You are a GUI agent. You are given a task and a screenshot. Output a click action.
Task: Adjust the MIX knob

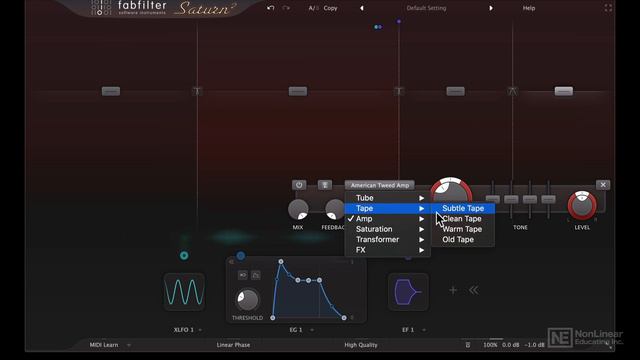pos(298,210)
